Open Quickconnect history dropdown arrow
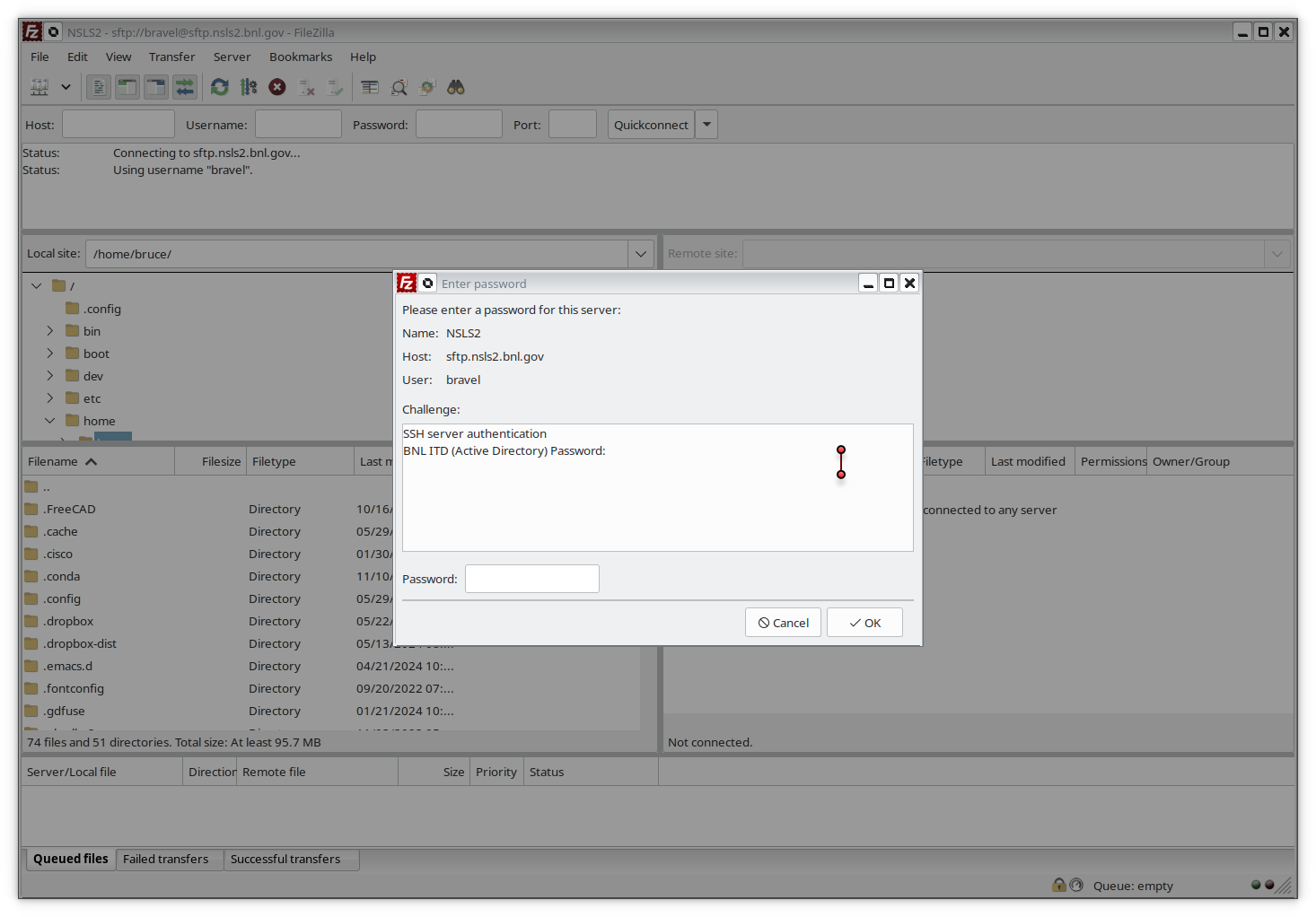 pyautogui.click(x=706, y=124)
